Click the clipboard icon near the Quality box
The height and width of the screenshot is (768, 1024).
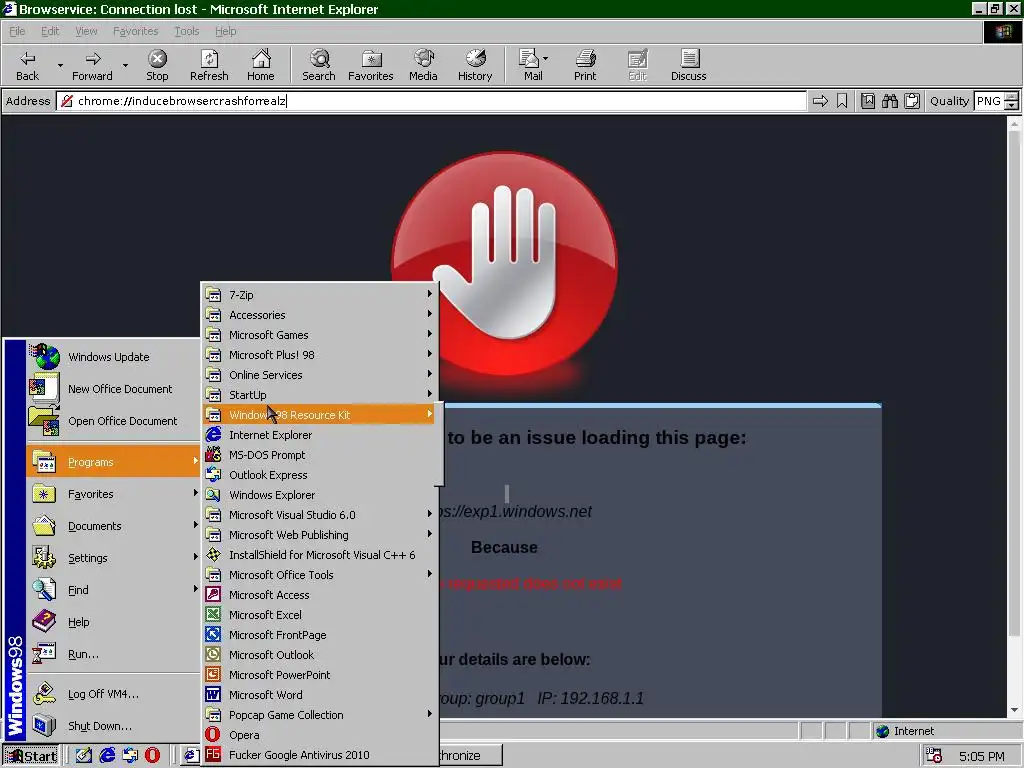[x=912, y=101]
